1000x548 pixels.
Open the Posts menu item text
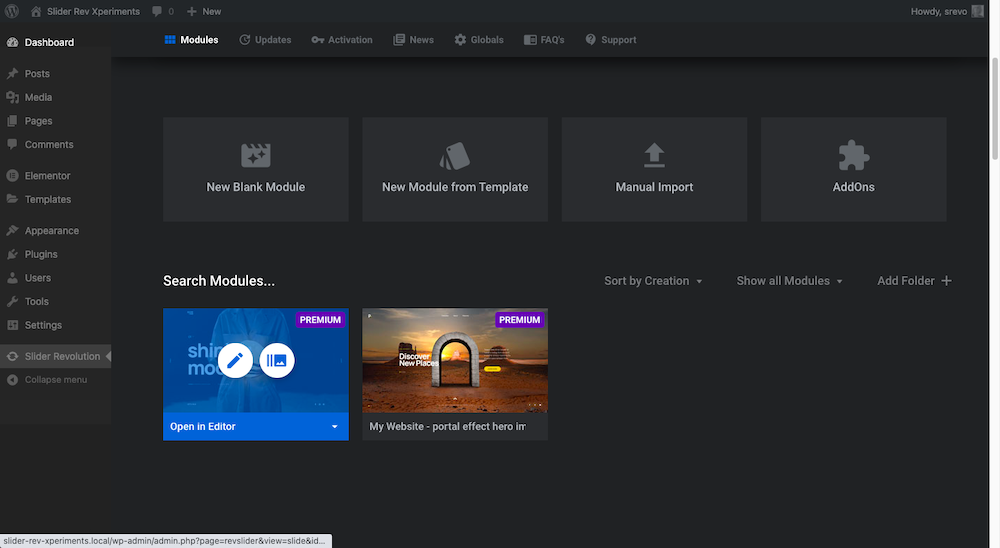pos(37,73)
